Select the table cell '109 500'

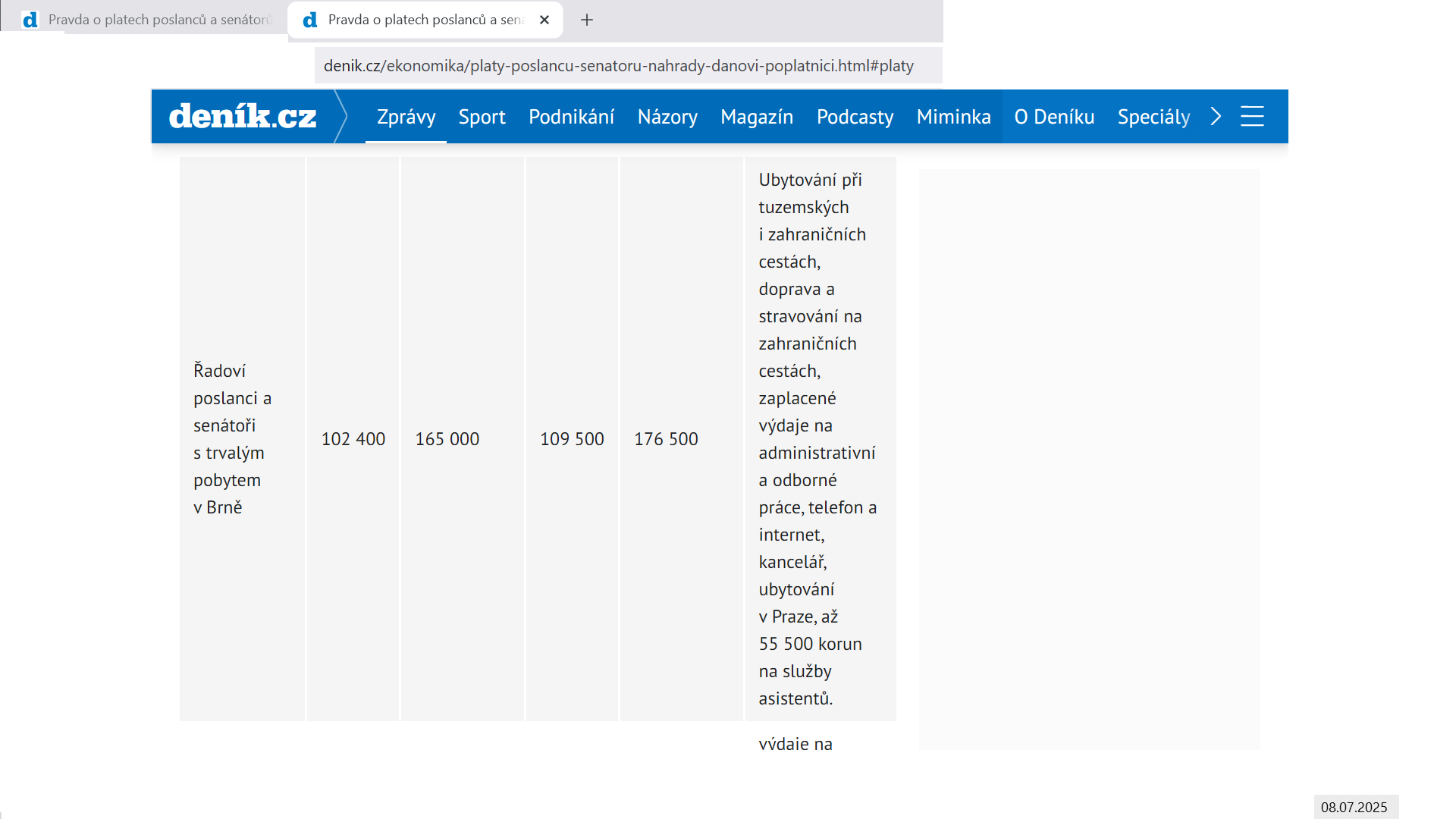(572, 438)
